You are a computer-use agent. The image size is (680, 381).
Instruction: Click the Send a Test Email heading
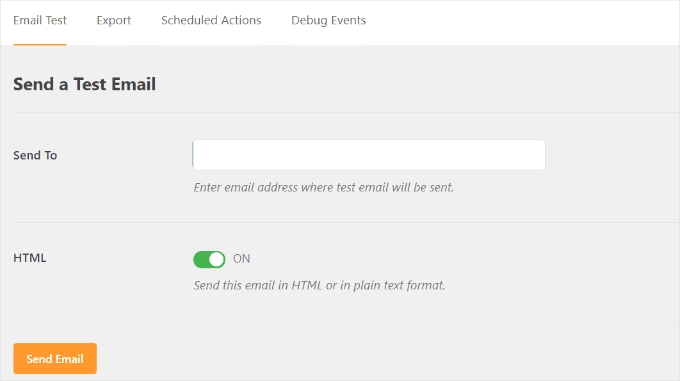(84, 84)
